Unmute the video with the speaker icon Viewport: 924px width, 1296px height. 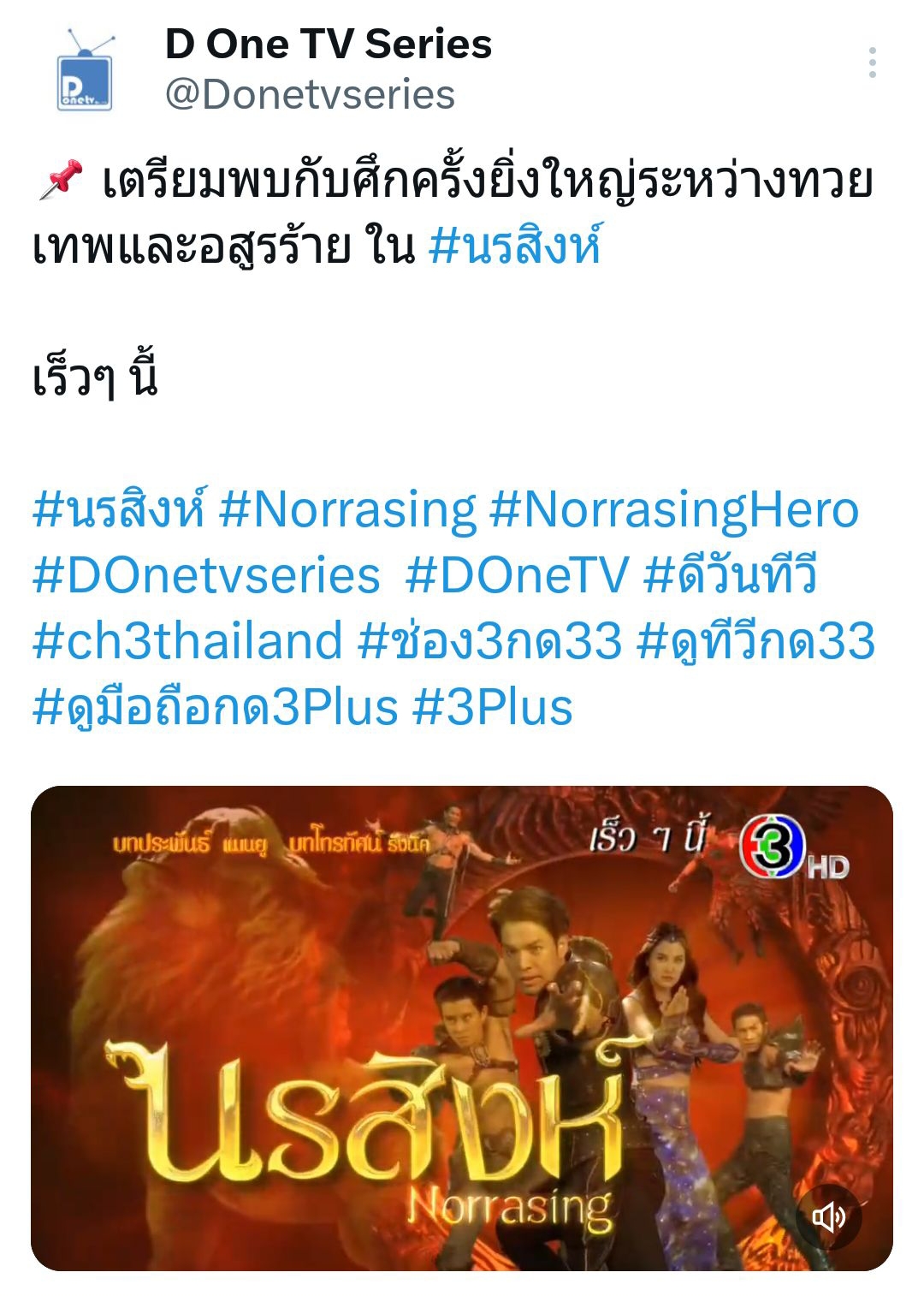[x=828, y=1216]
